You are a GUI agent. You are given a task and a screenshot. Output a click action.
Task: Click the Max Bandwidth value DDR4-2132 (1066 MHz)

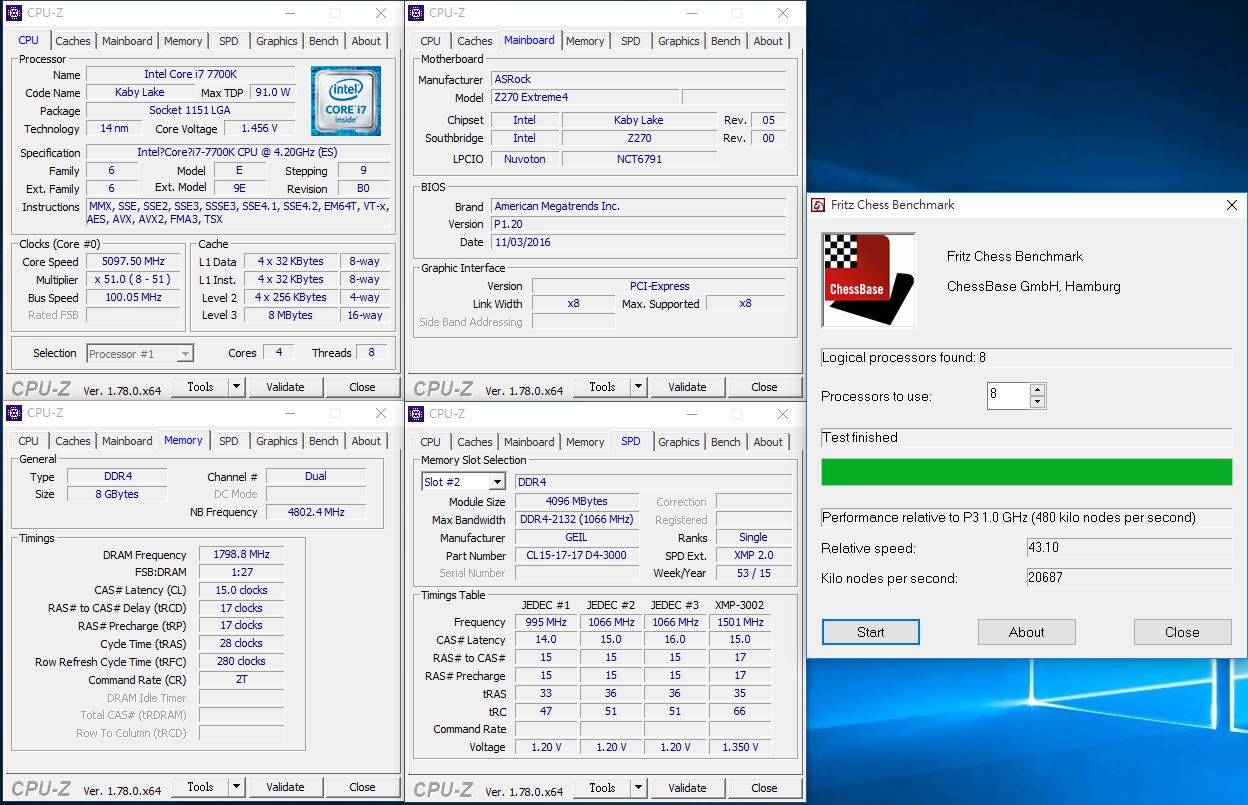click(577, 520)
